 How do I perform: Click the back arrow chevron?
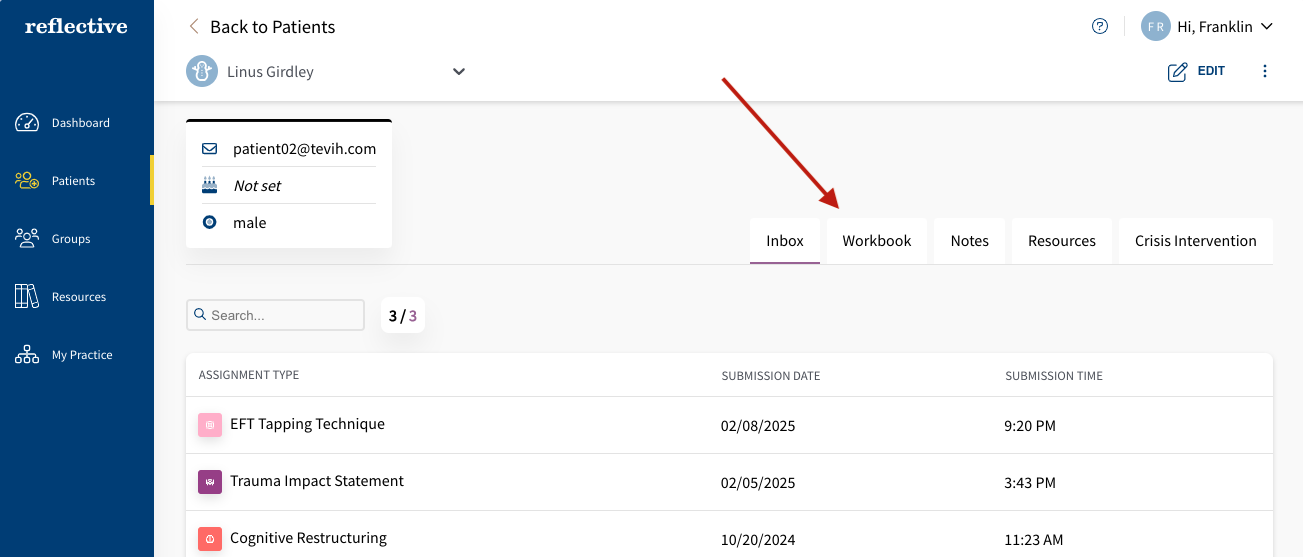(194, 27)
